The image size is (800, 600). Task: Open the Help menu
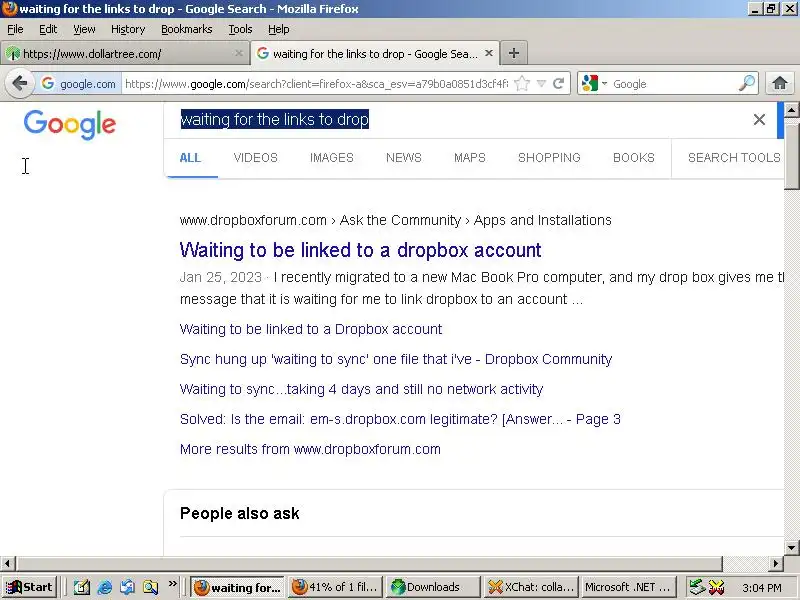[279, 29]
